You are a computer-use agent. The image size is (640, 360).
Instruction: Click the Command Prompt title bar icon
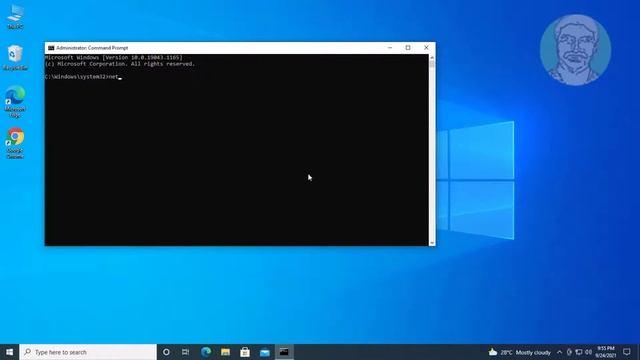click(51, 48)
